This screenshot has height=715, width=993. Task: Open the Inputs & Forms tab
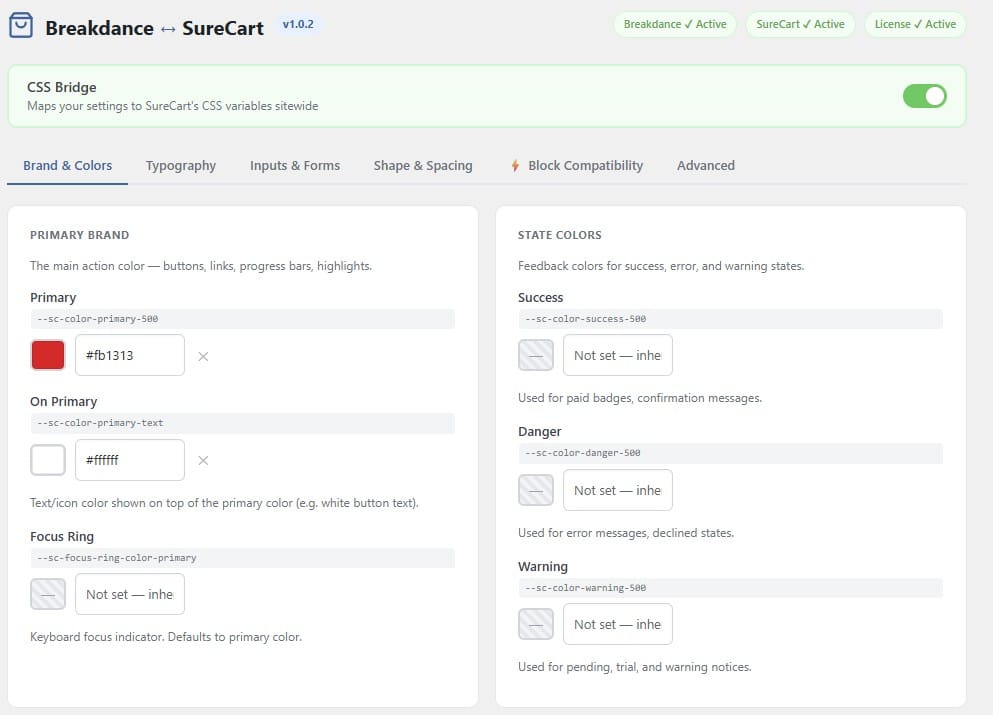pyautogui.click(x=294, y=166)
